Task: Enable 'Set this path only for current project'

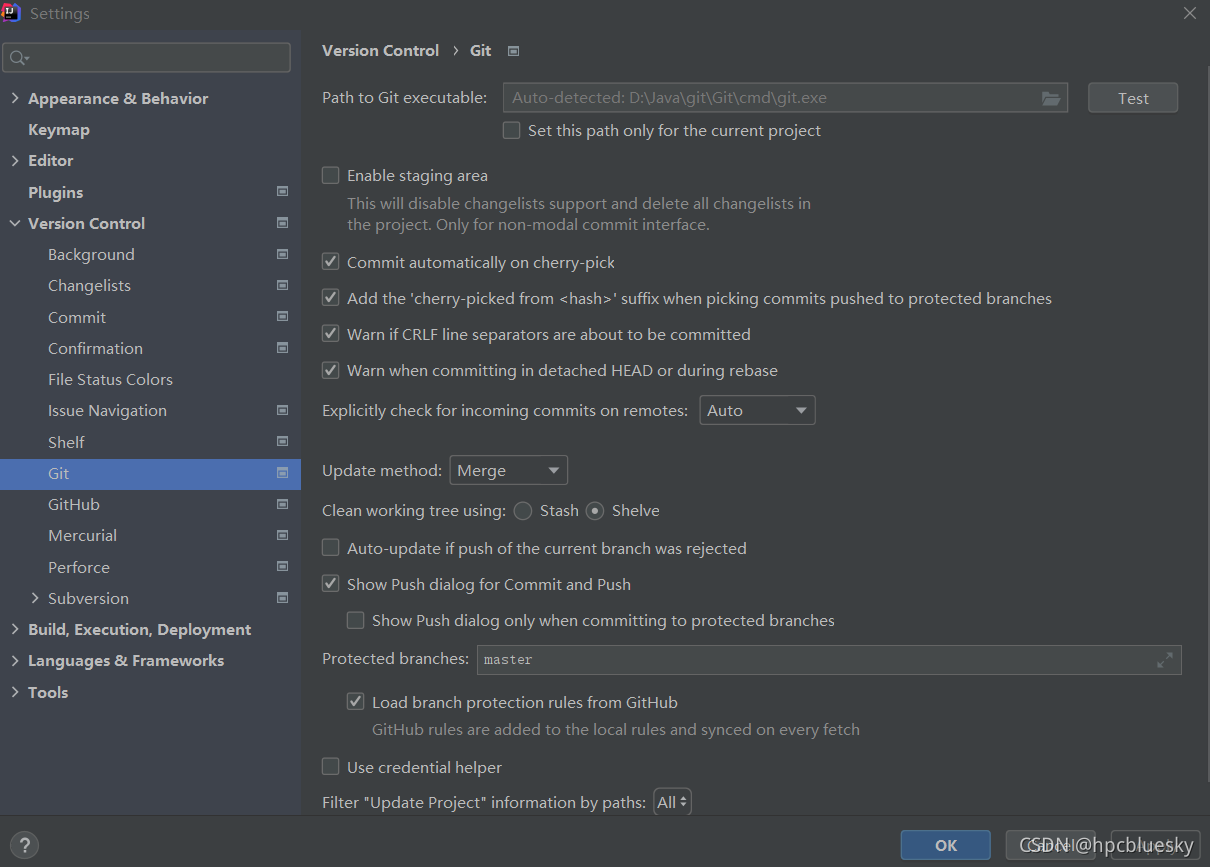Action: 511,130
